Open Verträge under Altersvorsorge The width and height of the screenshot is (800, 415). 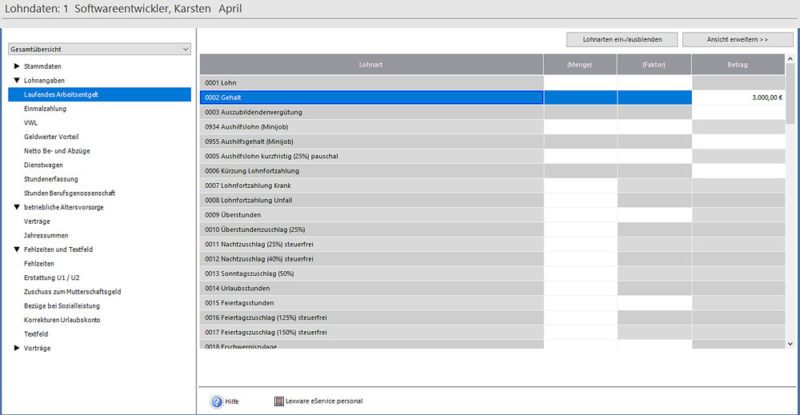point(37,222)
